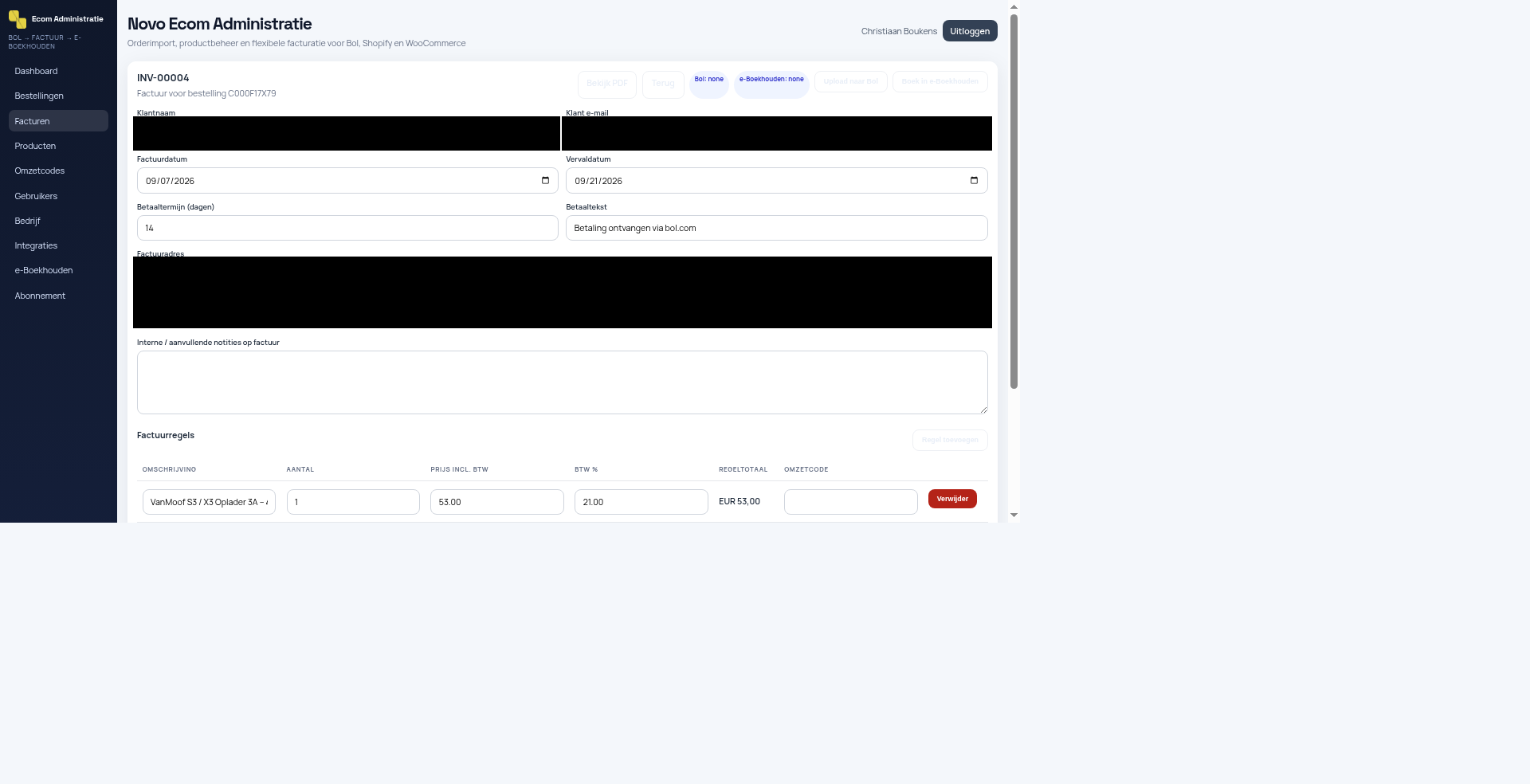Screen dimensions: 1530x784
Task: Focus the Factuurdatum date field
Action: [x=347, y=180]
